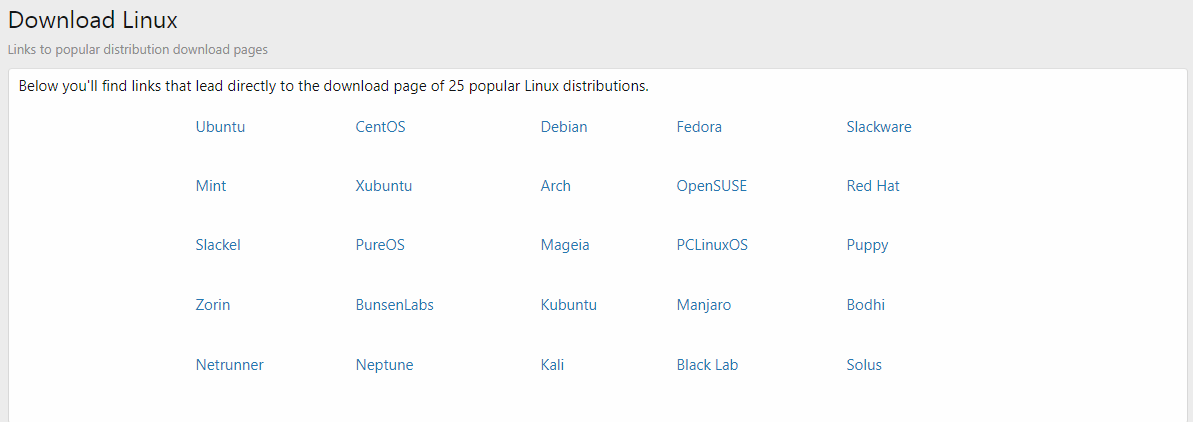Go to the Debian download page
The image size is (1193, 422).
564,127
